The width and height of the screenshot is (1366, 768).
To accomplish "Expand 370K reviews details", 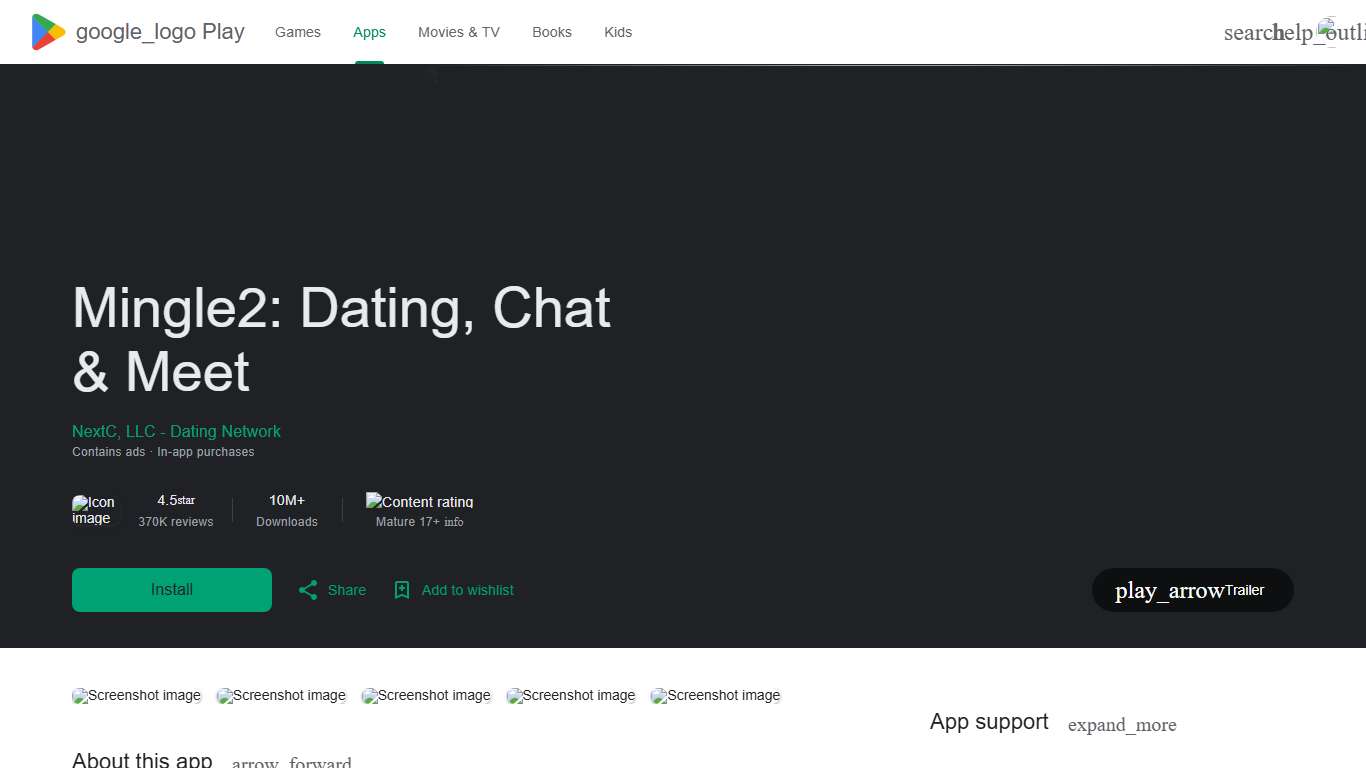I will (176, 521).
